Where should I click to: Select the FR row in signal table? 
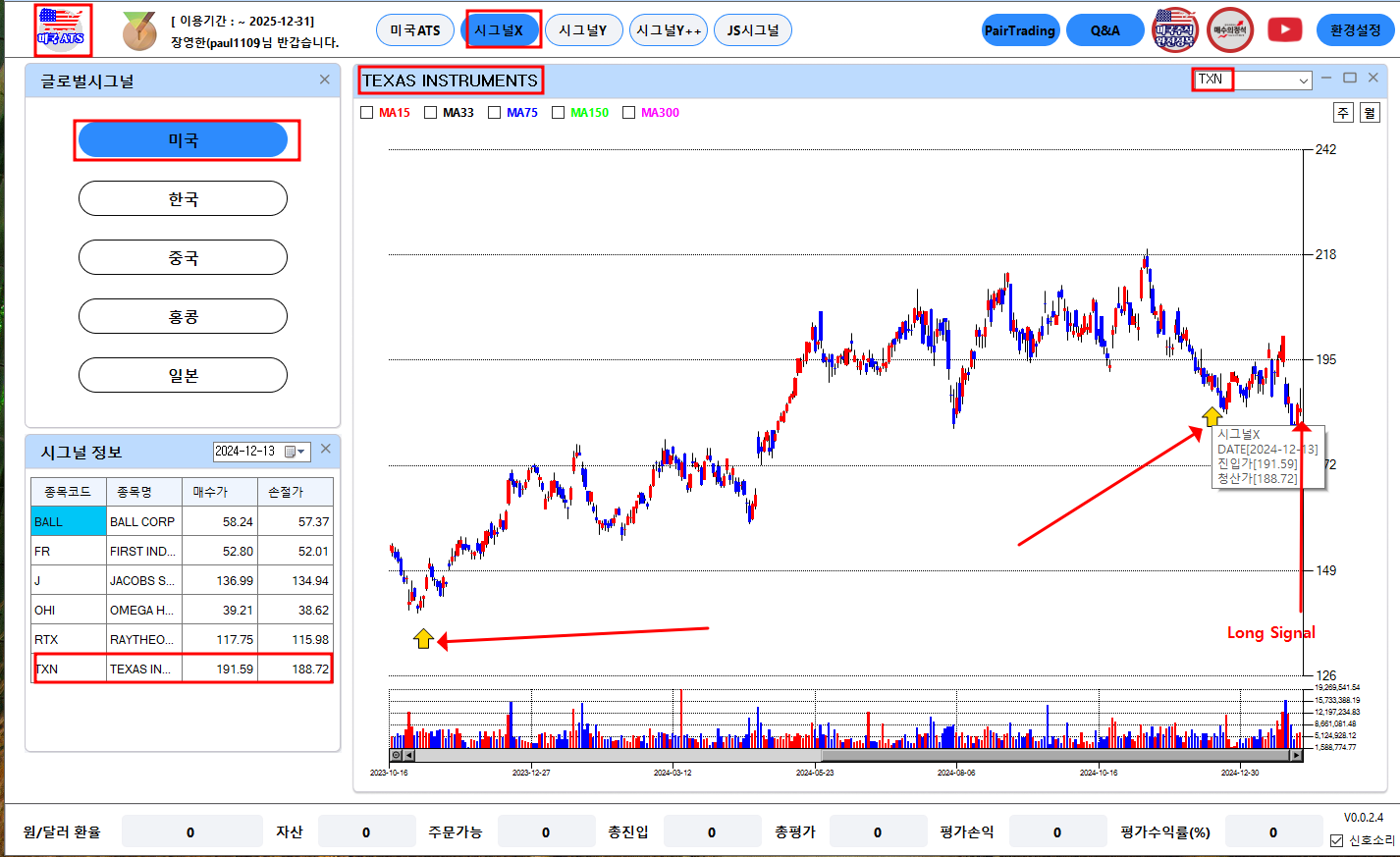[183, 551]
